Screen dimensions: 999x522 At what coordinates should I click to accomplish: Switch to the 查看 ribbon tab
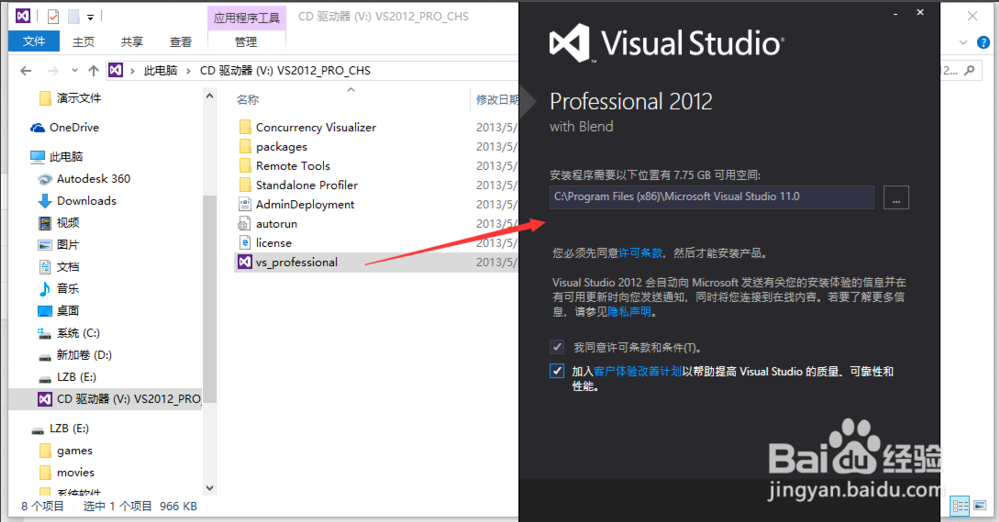[x=180, y=41]
